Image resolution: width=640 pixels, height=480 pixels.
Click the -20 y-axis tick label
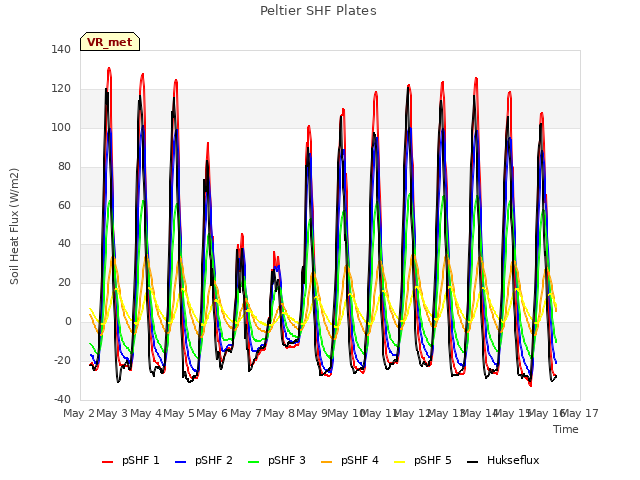click(x=62, y=360)
